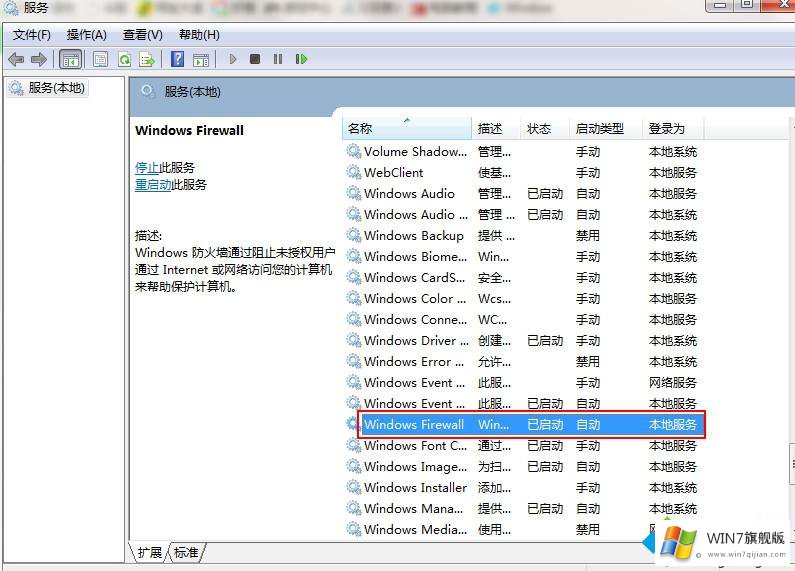The image size is (795, 571).
Task: Click the Refresh toolbar icon
Action: tap(124, 59)
